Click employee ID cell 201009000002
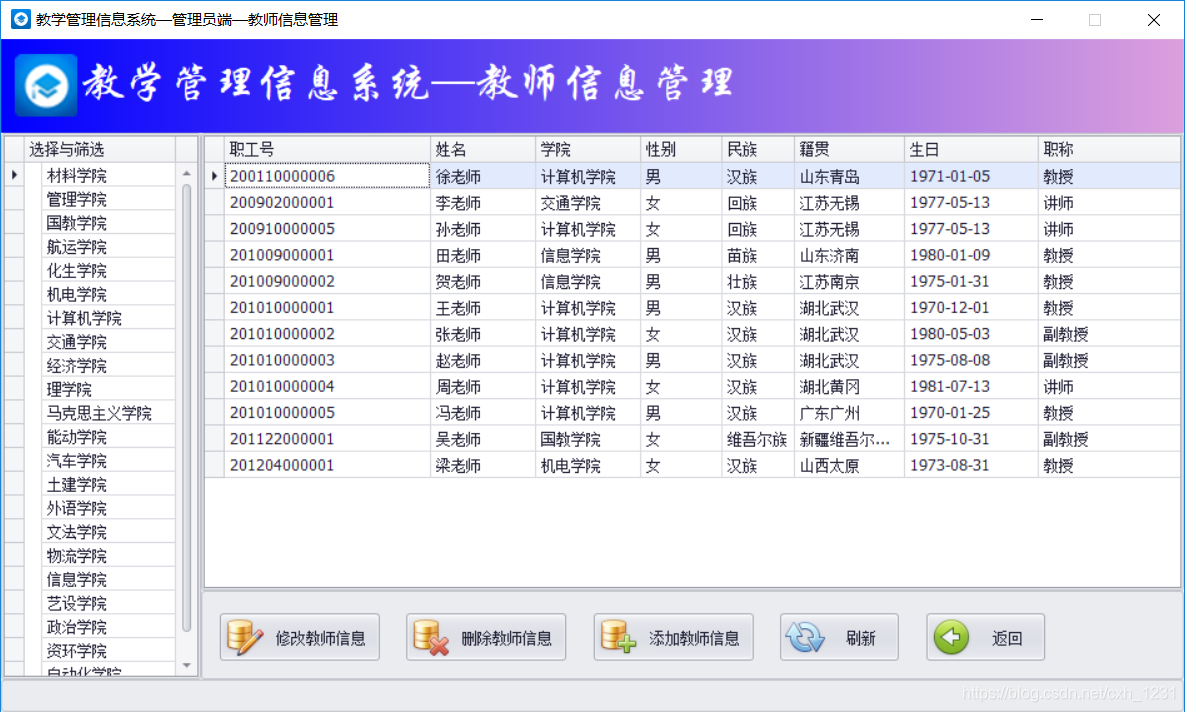Screen dimensions: 1185x712 327,282
